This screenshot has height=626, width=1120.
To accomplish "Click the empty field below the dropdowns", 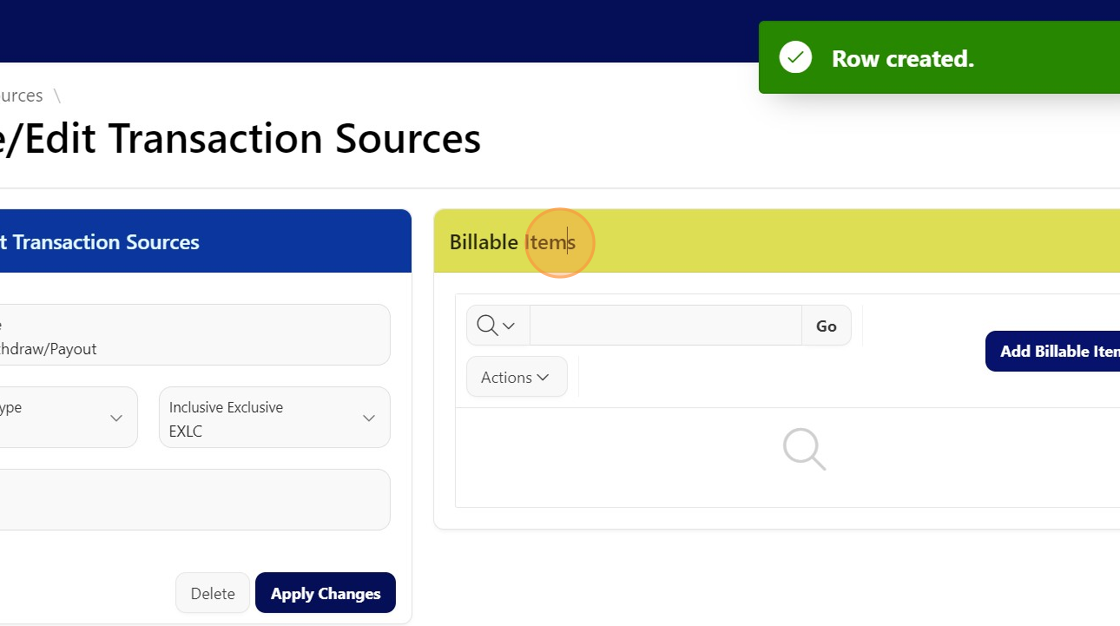I will [190, 500].
